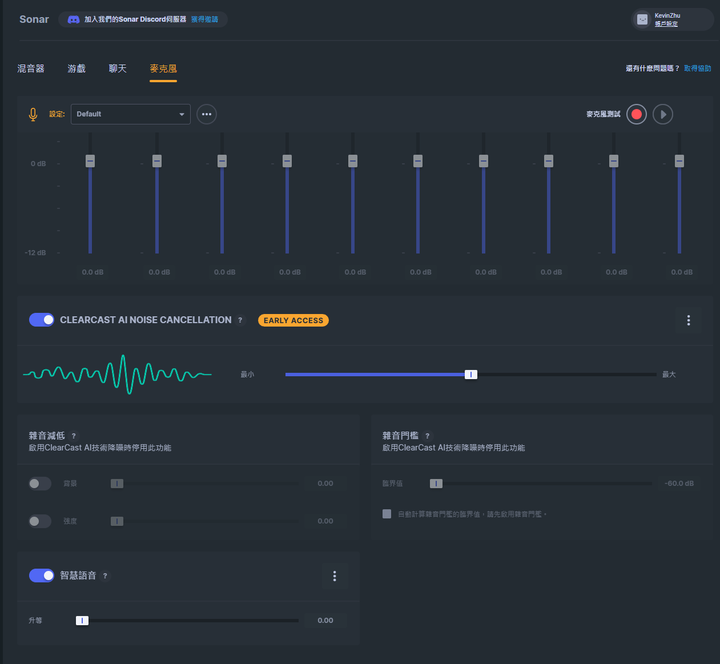Click the 背景 noise reduction slider handle
Screen dimensions: 720x664
tap(117, 484)
